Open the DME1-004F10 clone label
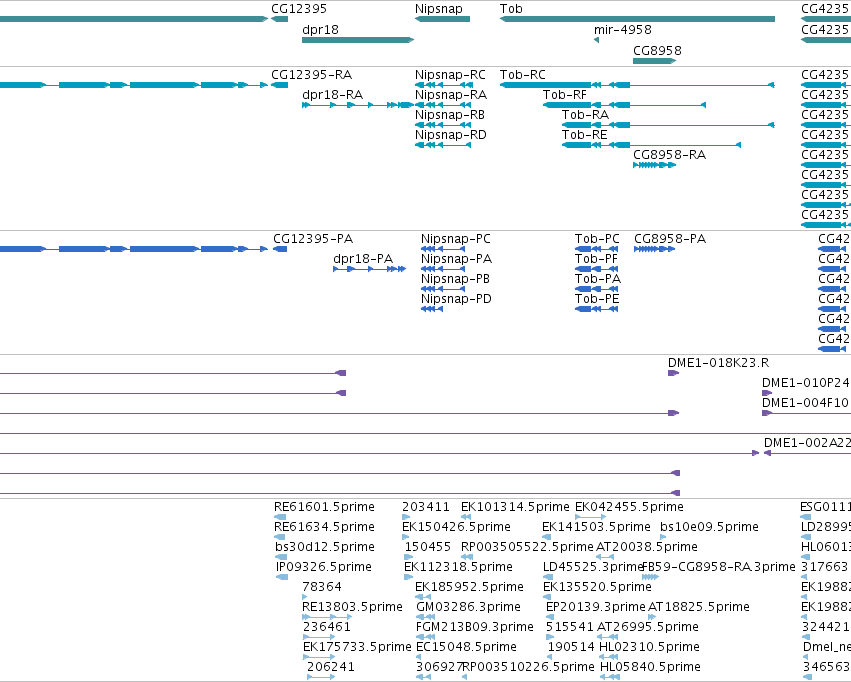Viewport: 851px width, 682px height. coord(805,403)
